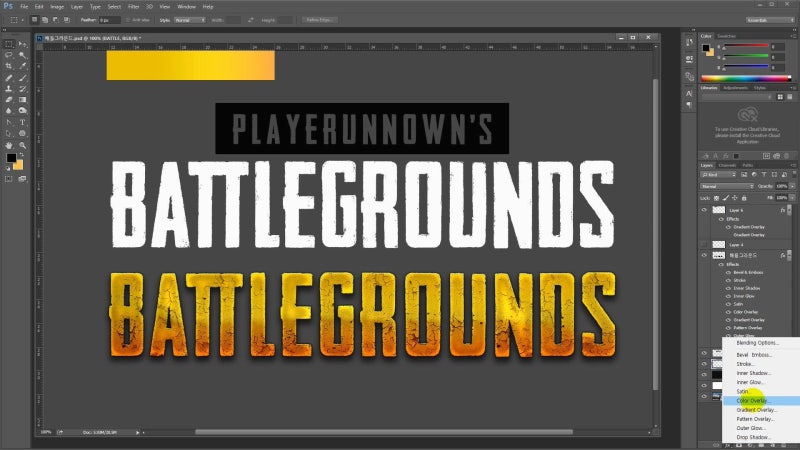Switch to the Channels tab

point(727,165)
